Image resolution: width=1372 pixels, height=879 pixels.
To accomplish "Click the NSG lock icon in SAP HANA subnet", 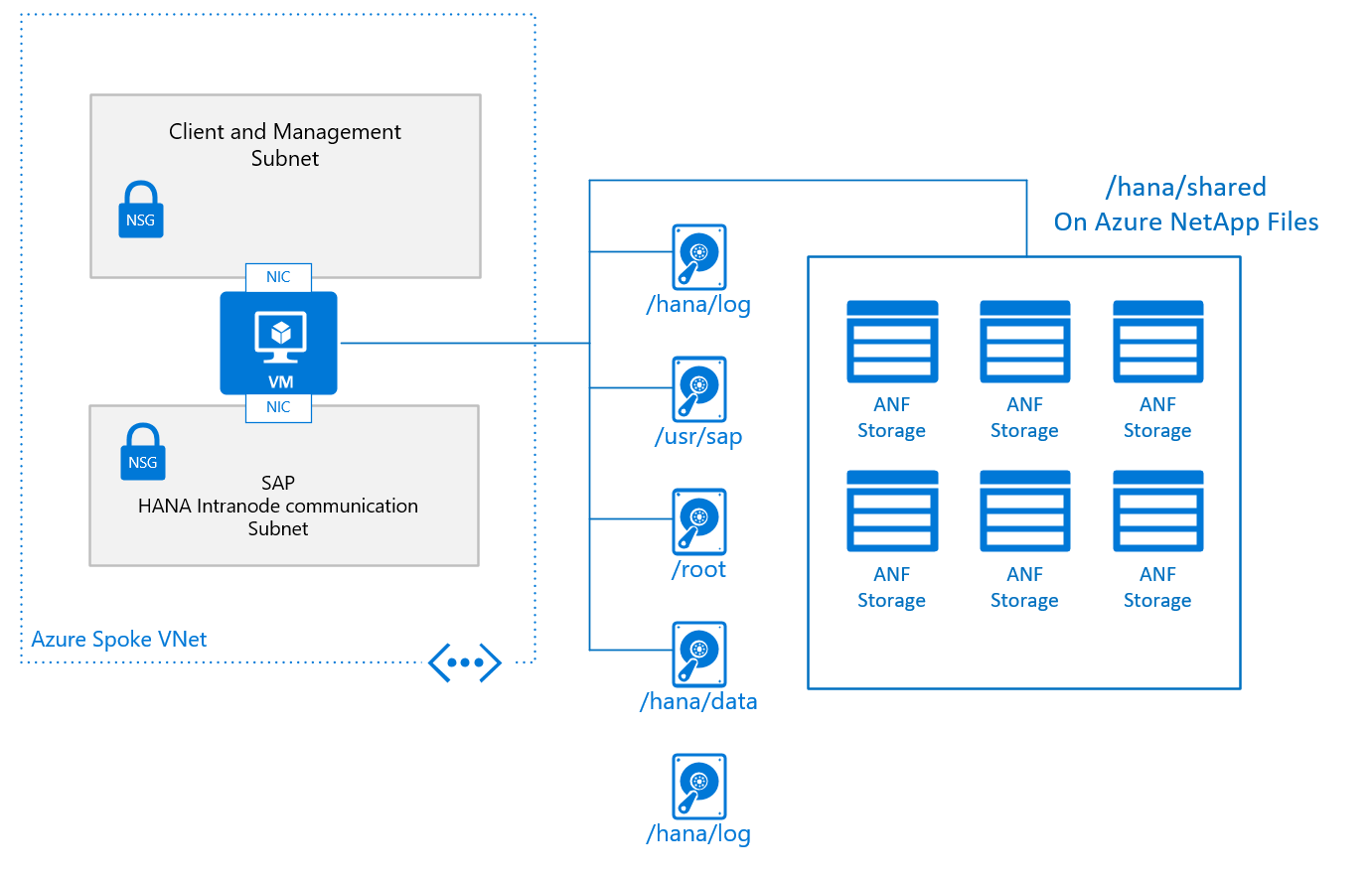I will tap(142, 450).
